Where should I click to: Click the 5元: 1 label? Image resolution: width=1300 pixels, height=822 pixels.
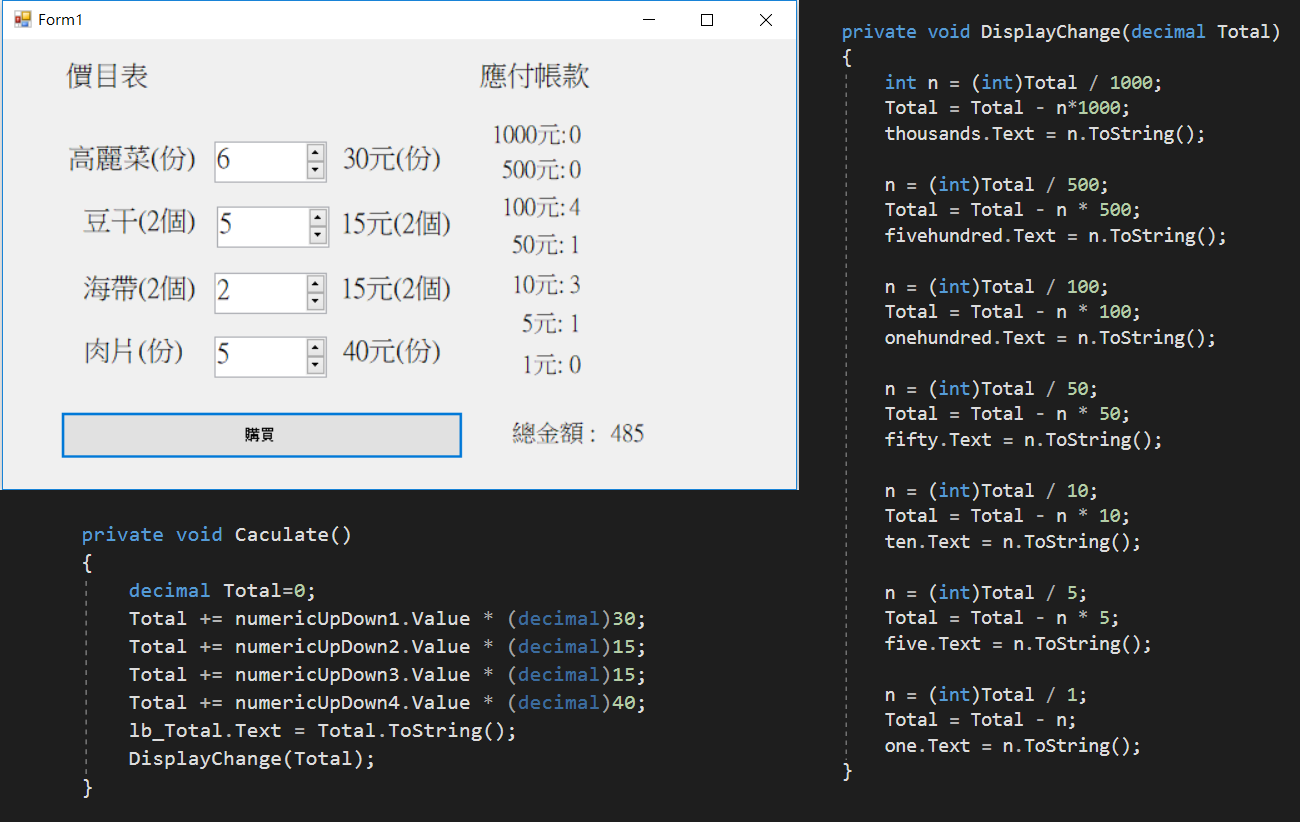pos(551,324)
